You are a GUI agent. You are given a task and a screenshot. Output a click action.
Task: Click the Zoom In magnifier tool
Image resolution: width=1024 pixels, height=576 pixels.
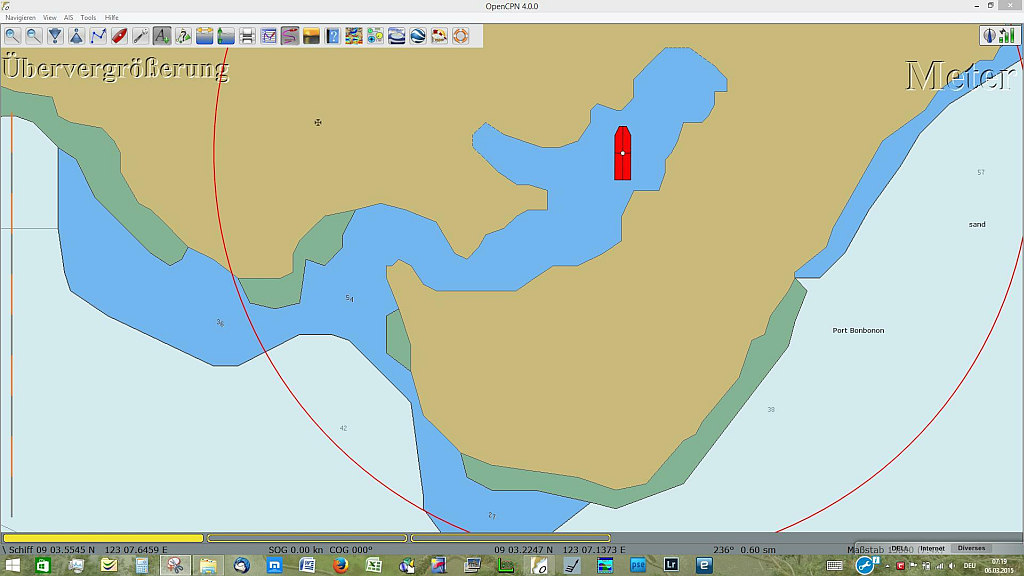(12, 36)
